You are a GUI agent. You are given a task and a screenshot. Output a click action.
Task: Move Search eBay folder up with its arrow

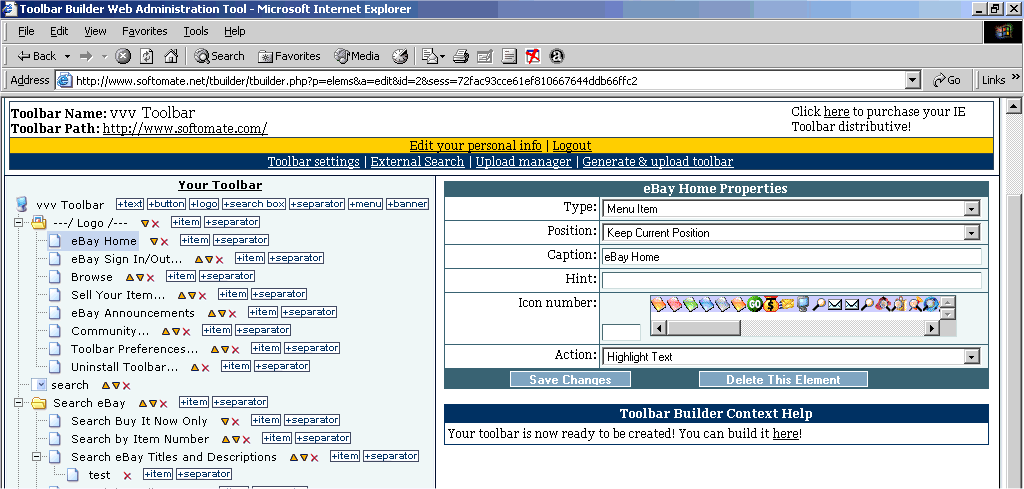coord(143,404)
